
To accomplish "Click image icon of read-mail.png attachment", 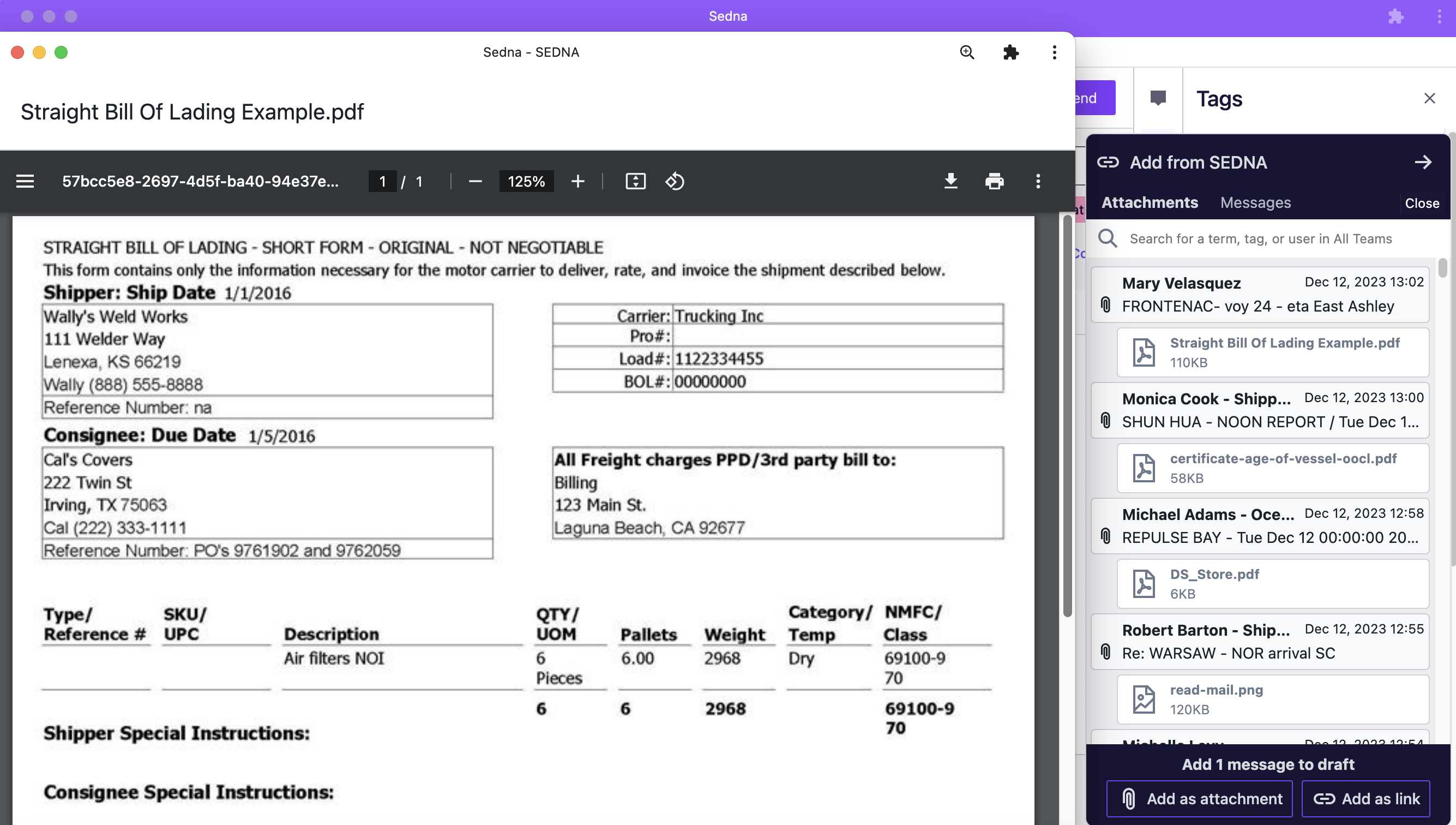I will point(1144,699).
